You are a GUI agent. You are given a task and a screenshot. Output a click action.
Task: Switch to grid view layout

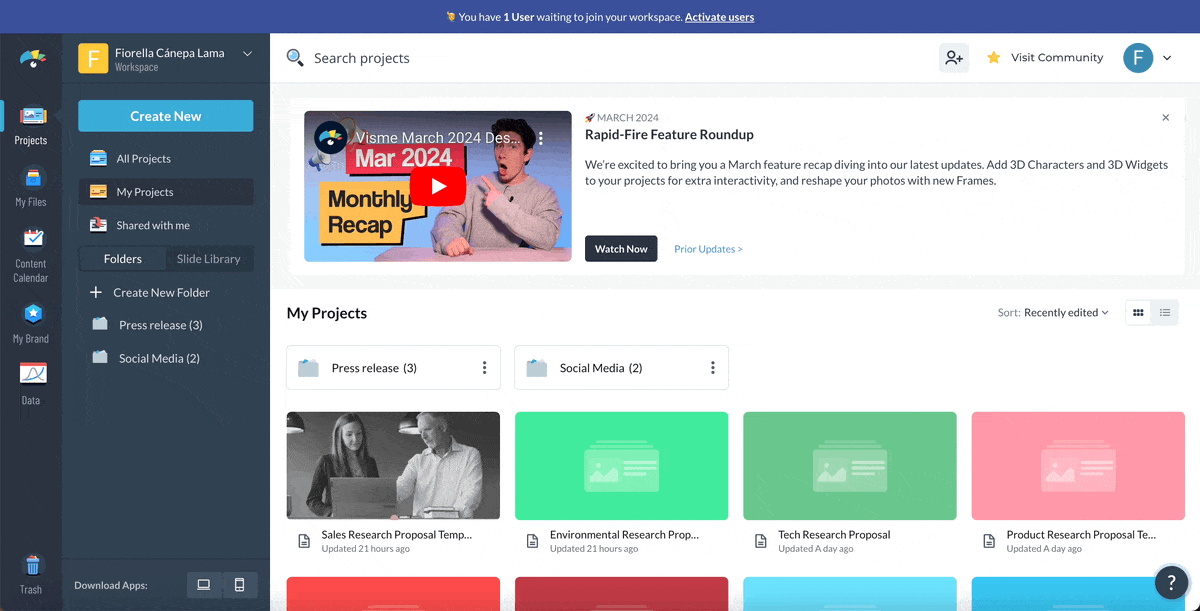coord(1138,313)
